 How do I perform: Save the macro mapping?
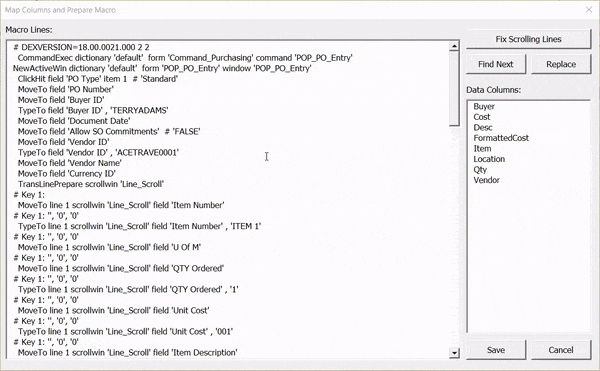point(496,350)
